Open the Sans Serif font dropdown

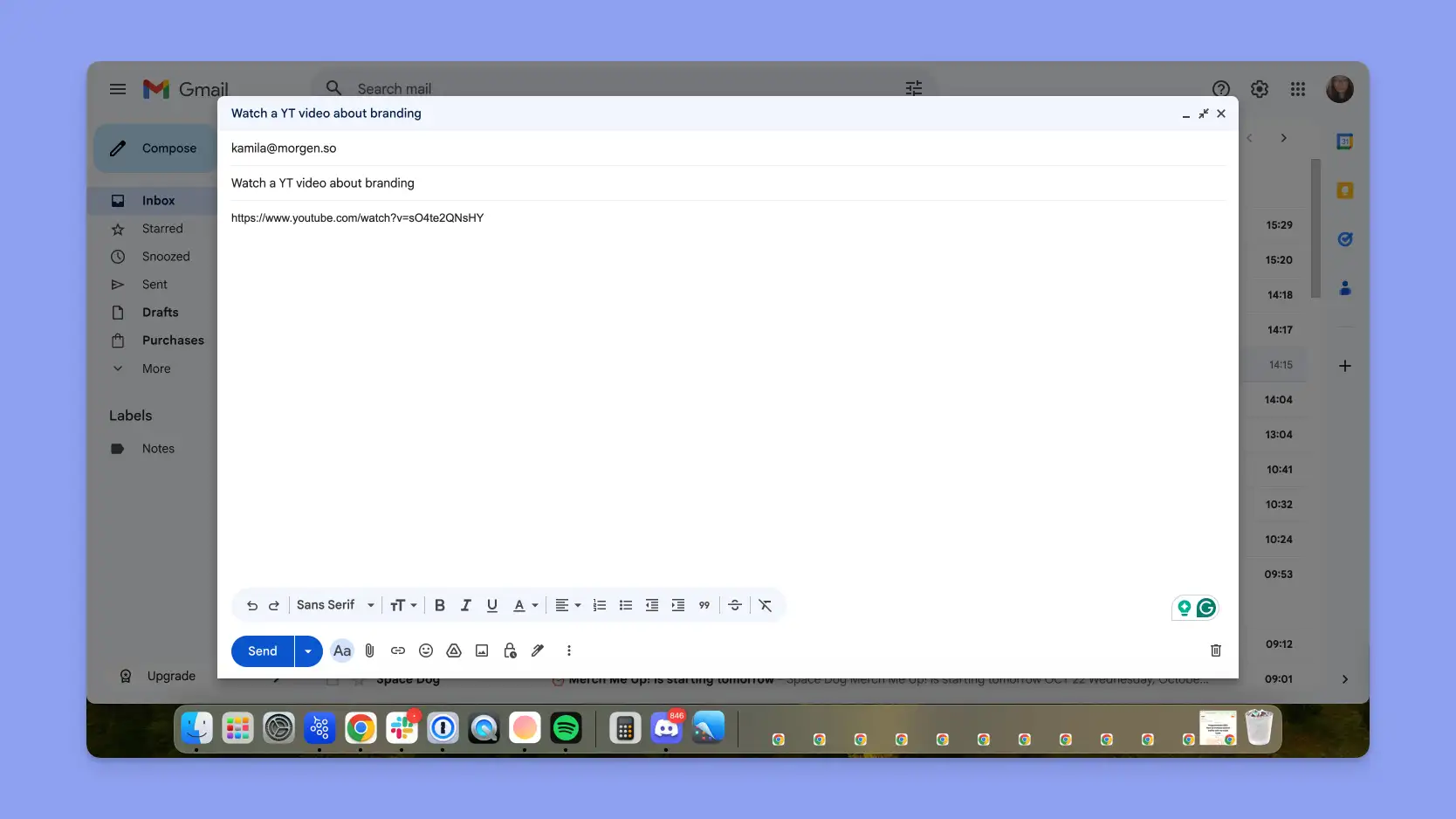(x=335, y=605)
